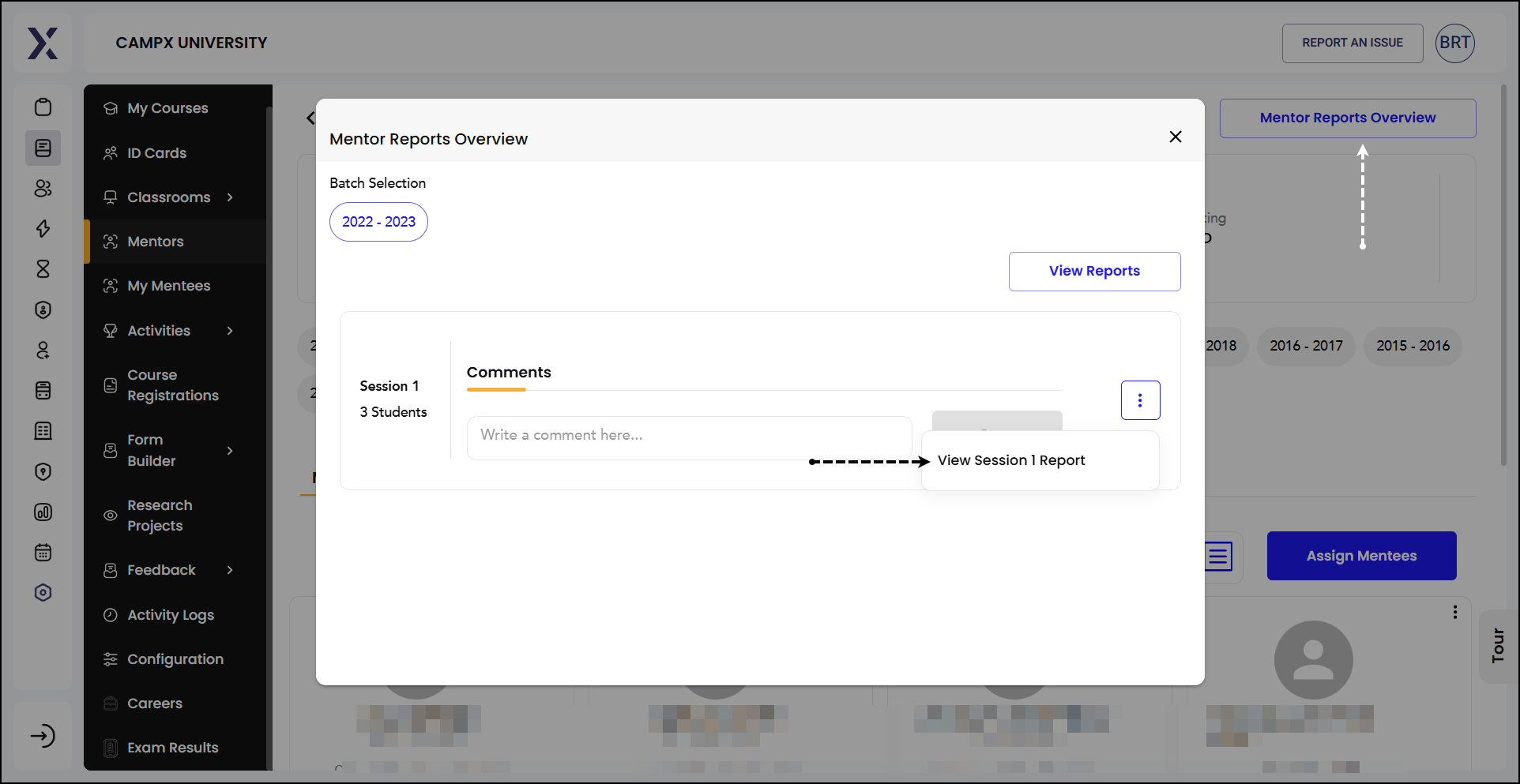Screen dimensions: 1520x784
Task: Open My Courses in sidebar
Action: (x=167, y=108)
